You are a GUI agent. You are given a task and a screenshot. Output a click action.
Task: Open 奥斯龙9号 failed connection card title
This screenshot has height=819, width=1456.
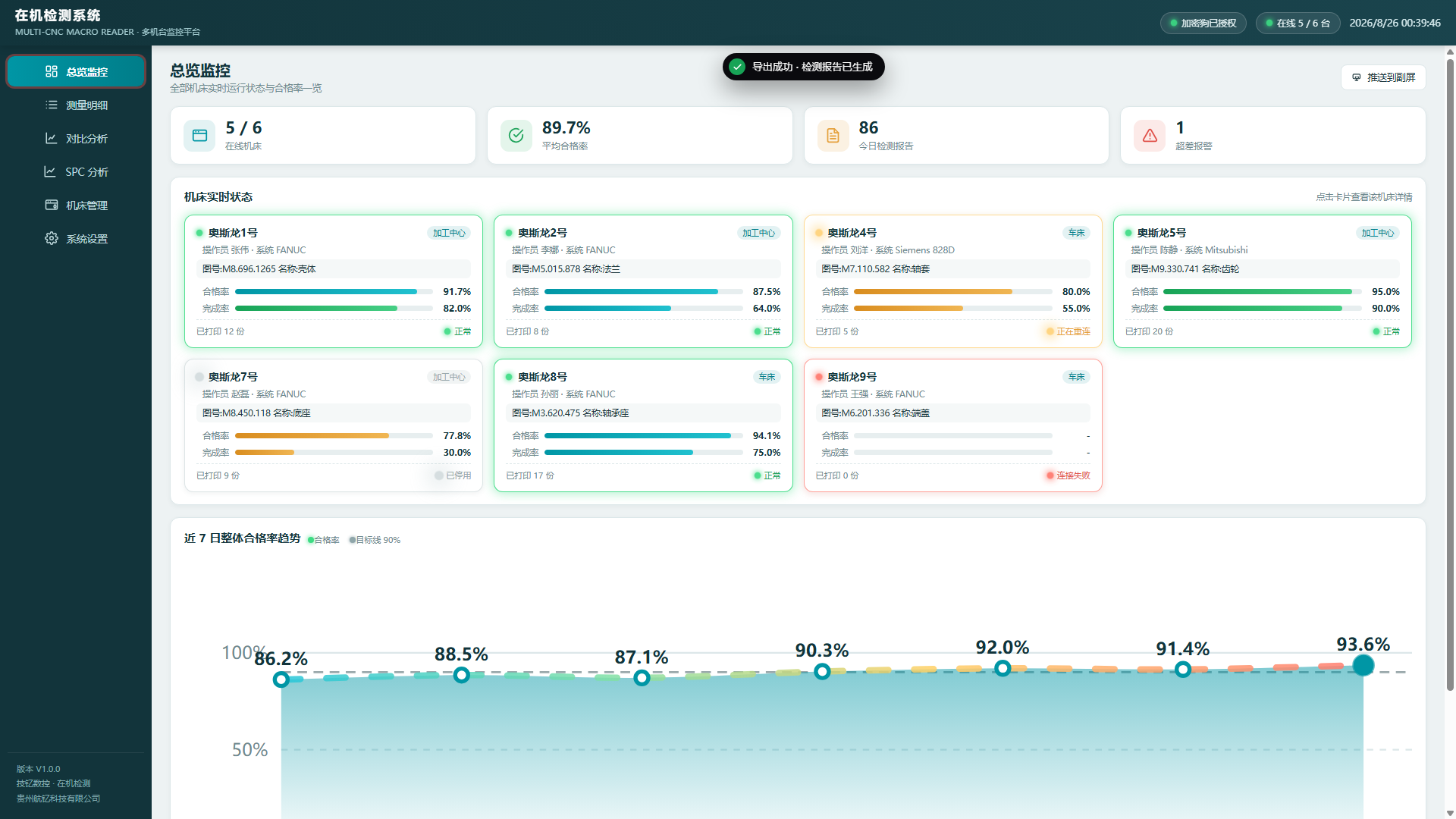(852, 377)
